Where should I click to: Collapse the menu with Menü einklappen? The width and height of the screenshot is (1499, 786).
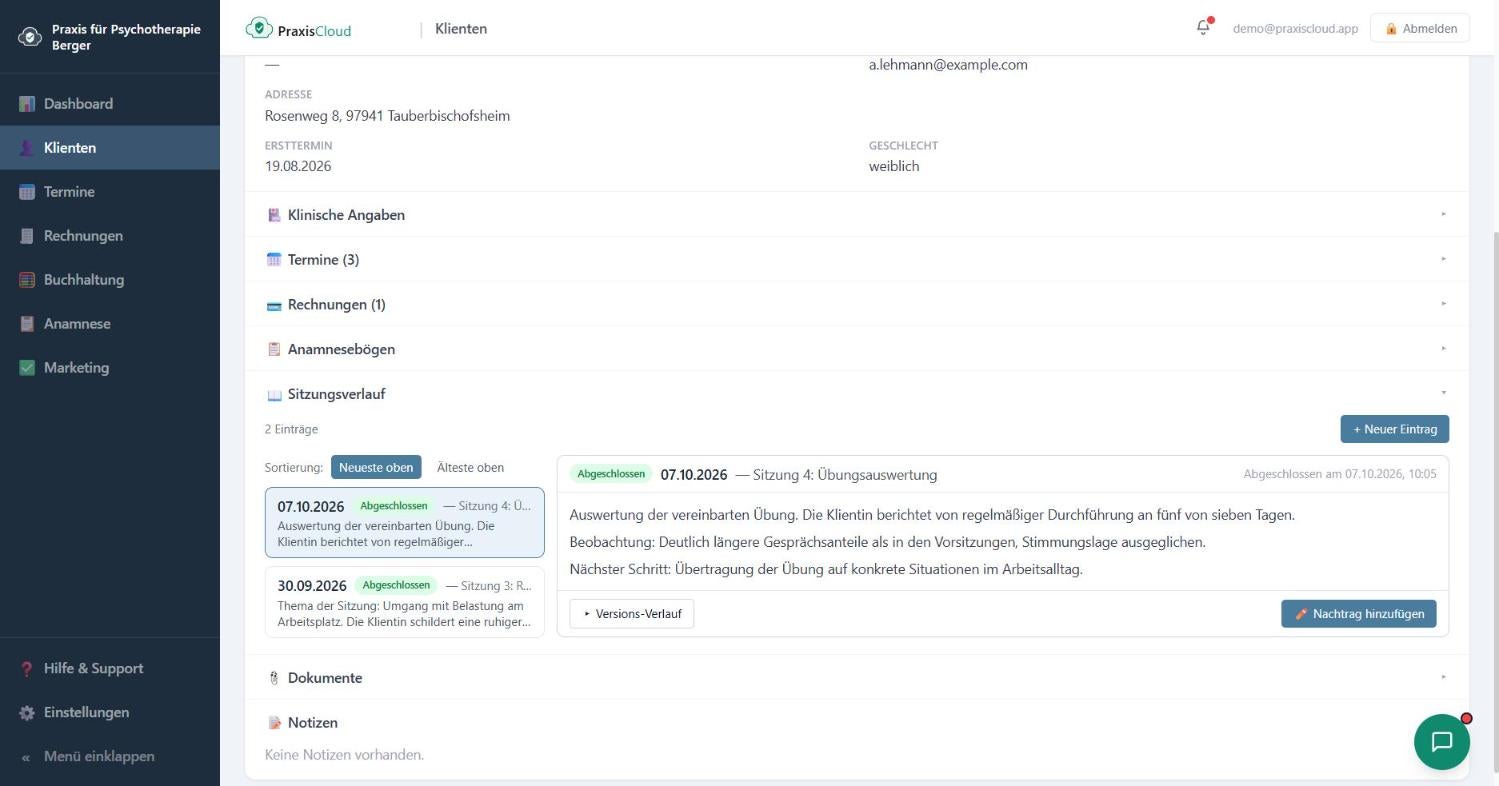pyautogui.click(x=110, y=757)
